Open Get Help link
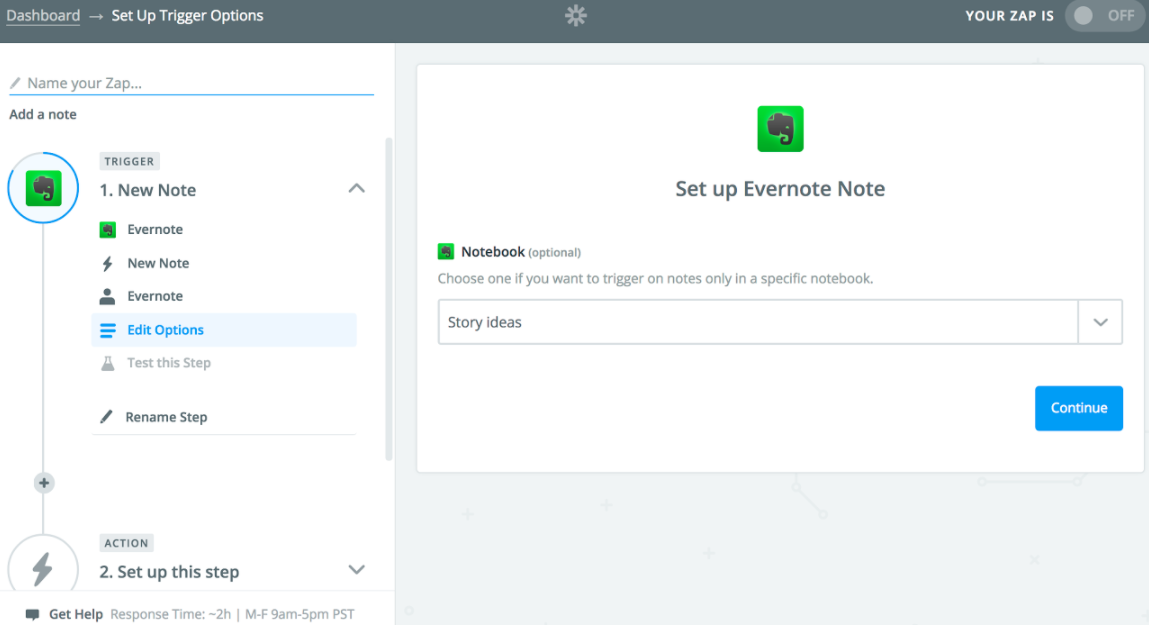This screenshot has height=625, width=1149. (75, 614)
